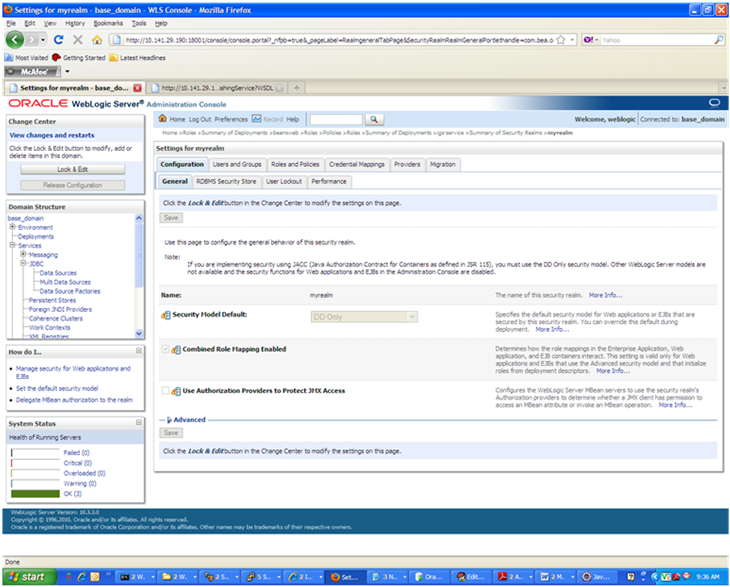
Task: Toggle Use Authorization Providers JMX checkbox
Action: click(x=165, y=391)
